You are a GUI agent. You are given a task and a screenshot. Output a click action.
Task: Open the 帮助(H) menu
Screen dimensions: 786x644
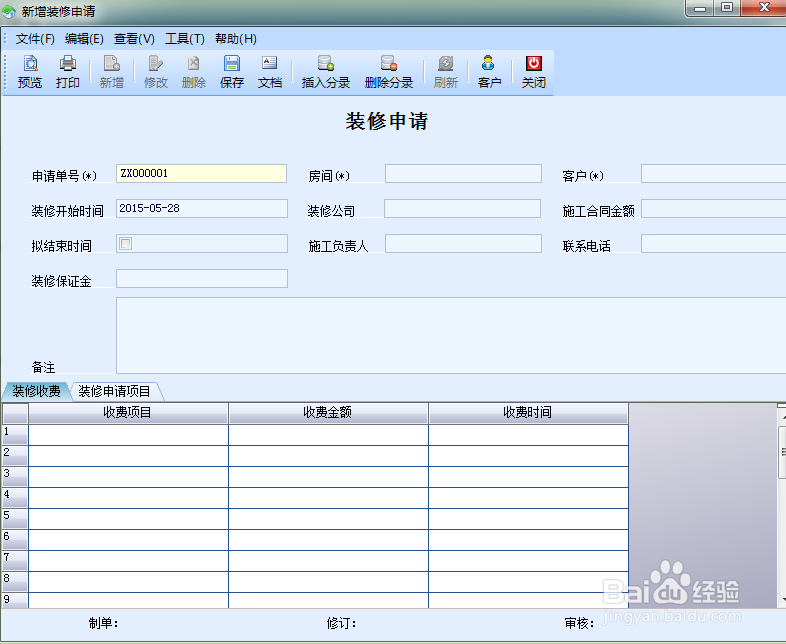click(236, 39)
